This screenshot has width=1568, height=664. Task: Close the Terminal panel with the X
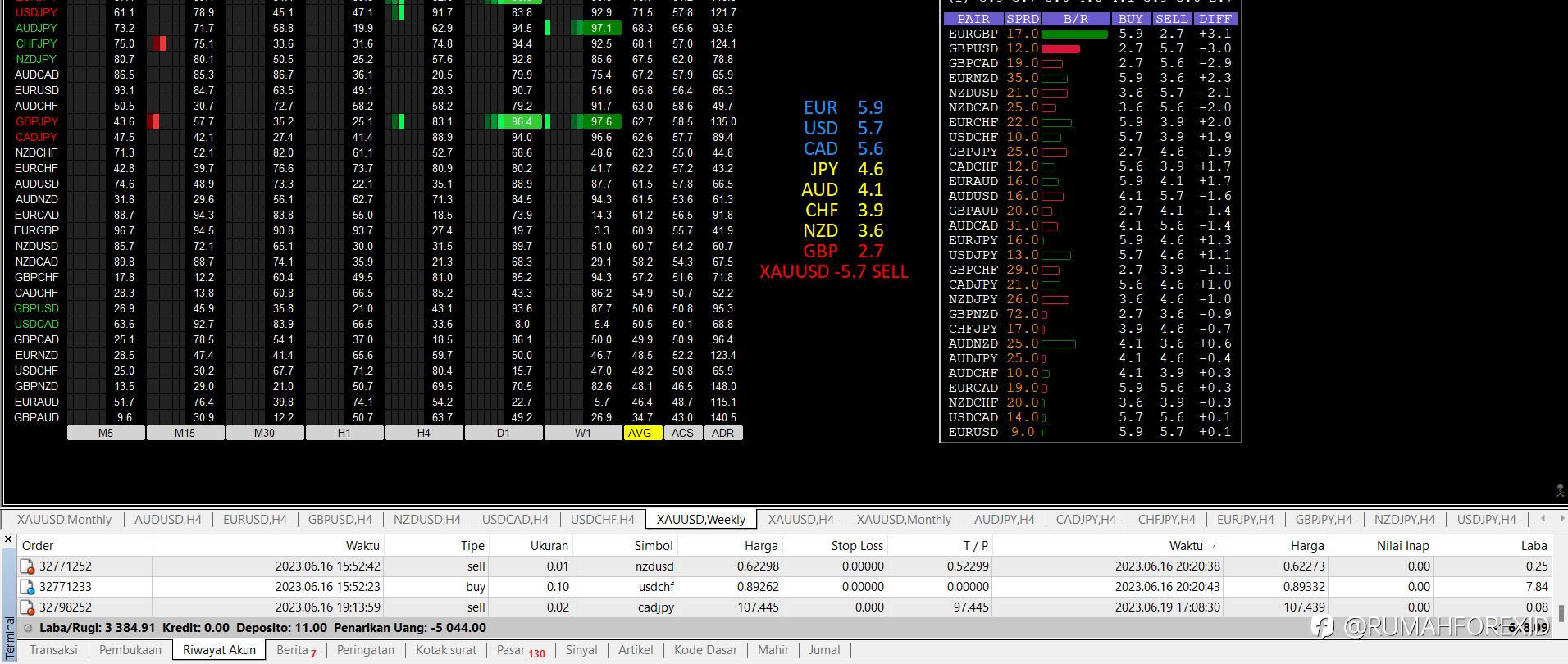pos(8,539)
